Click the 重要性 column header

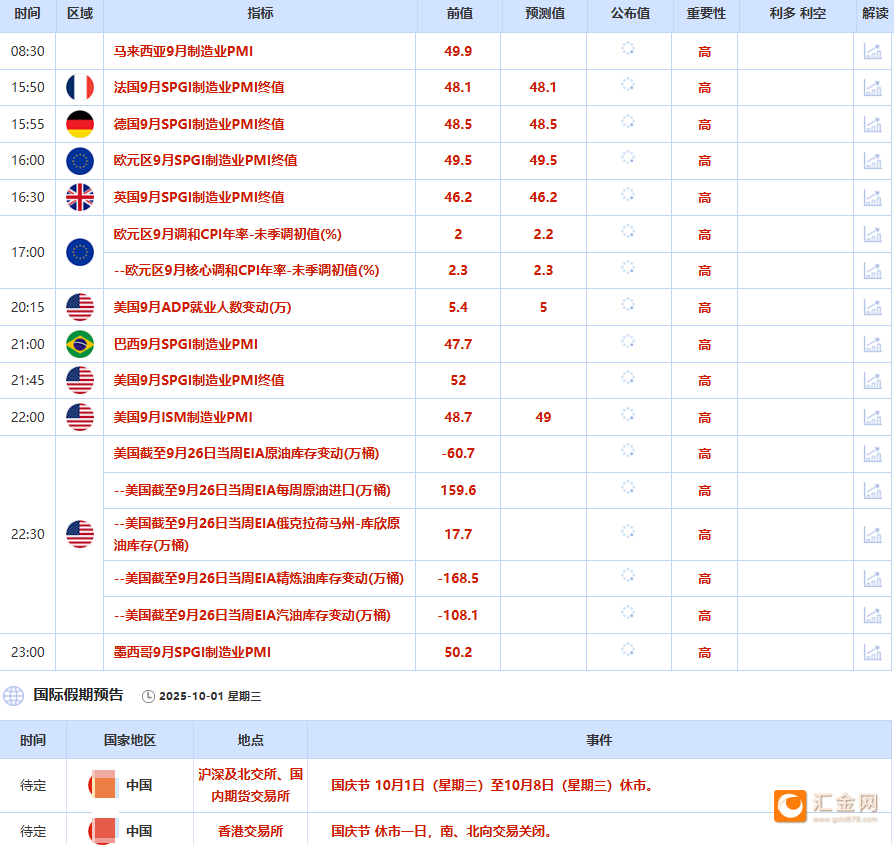pos(706,13)
